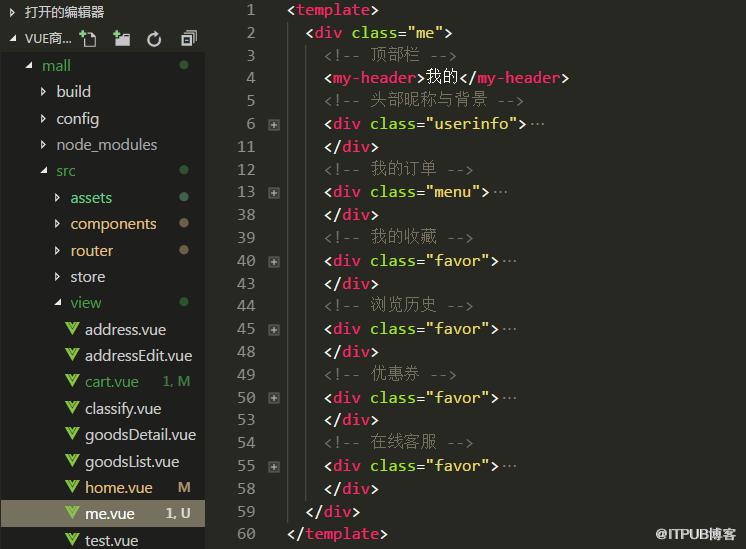Select the components folder name
Screen dimensions: 746x549
tap(113, 225)
